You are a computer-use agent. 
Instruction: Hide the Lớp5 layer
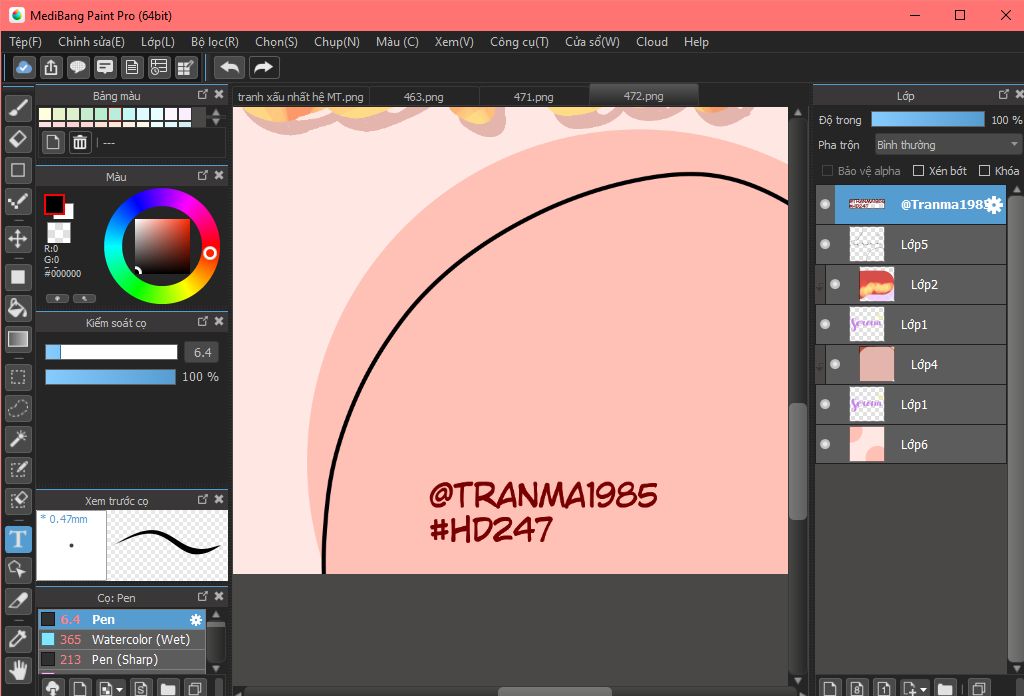tap(825, 244)
